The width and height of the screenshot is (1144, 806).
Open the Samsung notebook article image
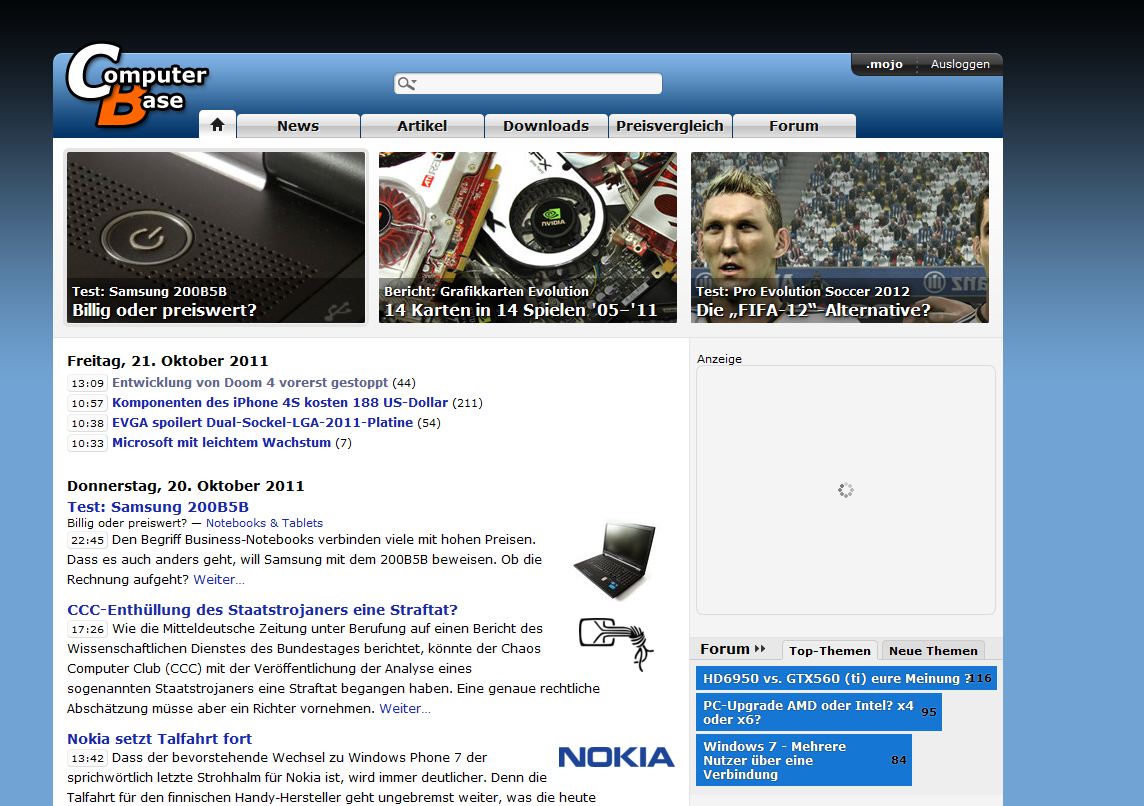pos(614,560)
